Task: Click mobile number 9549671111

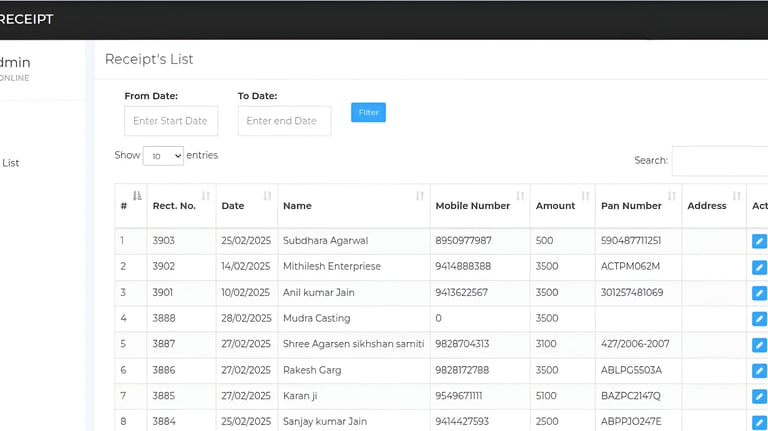Action: point(458,396)
